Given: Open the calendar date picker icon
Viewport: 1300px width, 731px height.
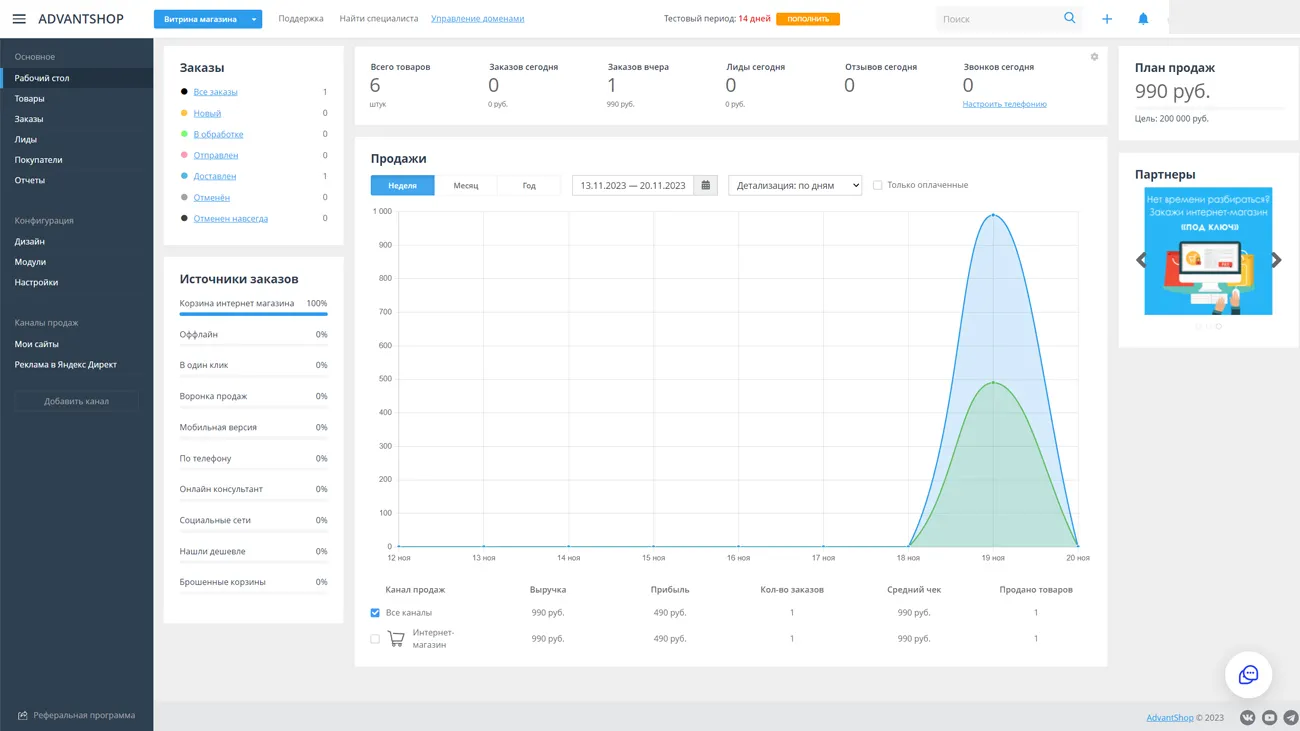Looking at the screenshot, I should (x=706, y=185).
